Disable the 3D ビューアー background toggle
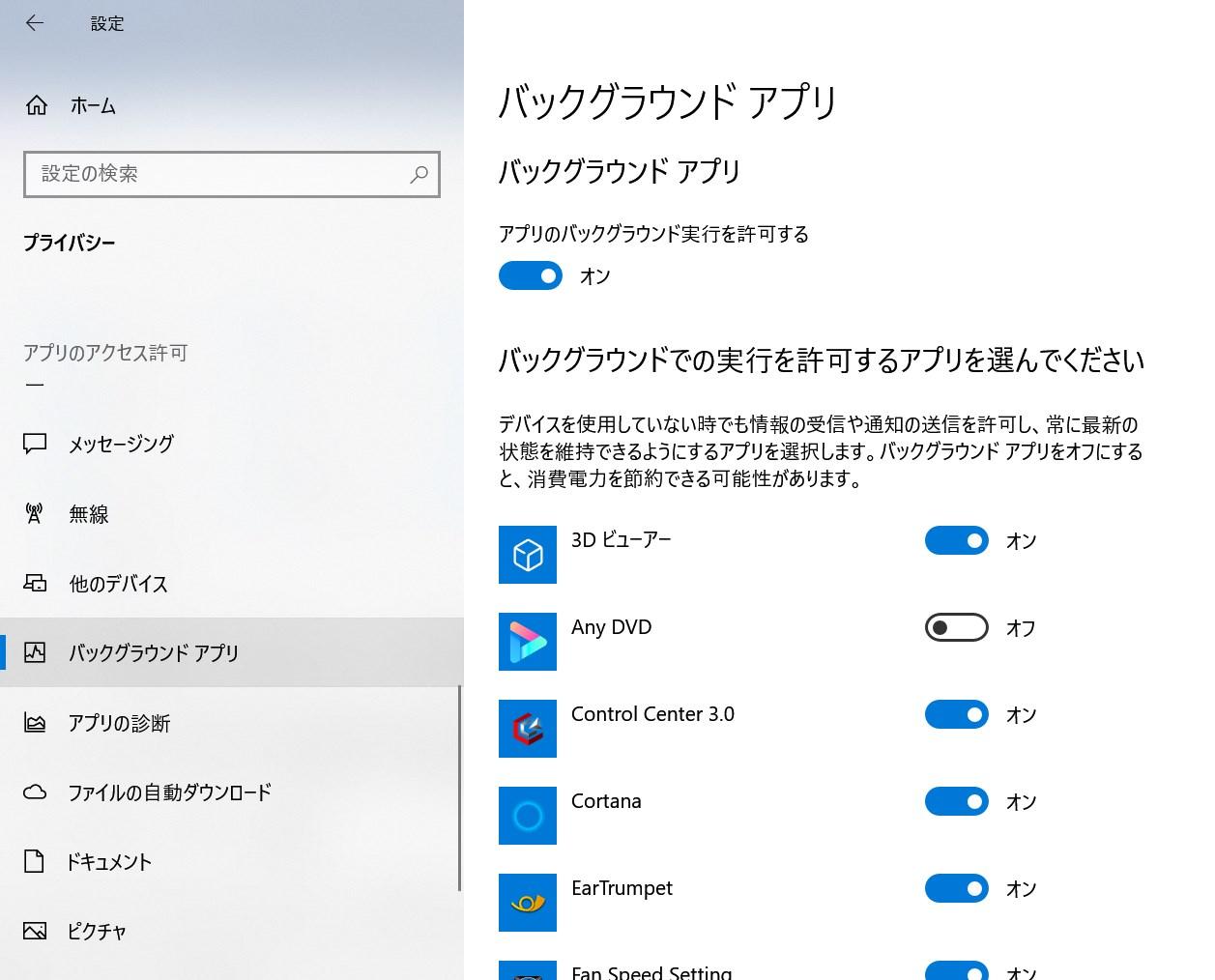This screenshot has width=1215, height=980. click(x=956, y=540)
